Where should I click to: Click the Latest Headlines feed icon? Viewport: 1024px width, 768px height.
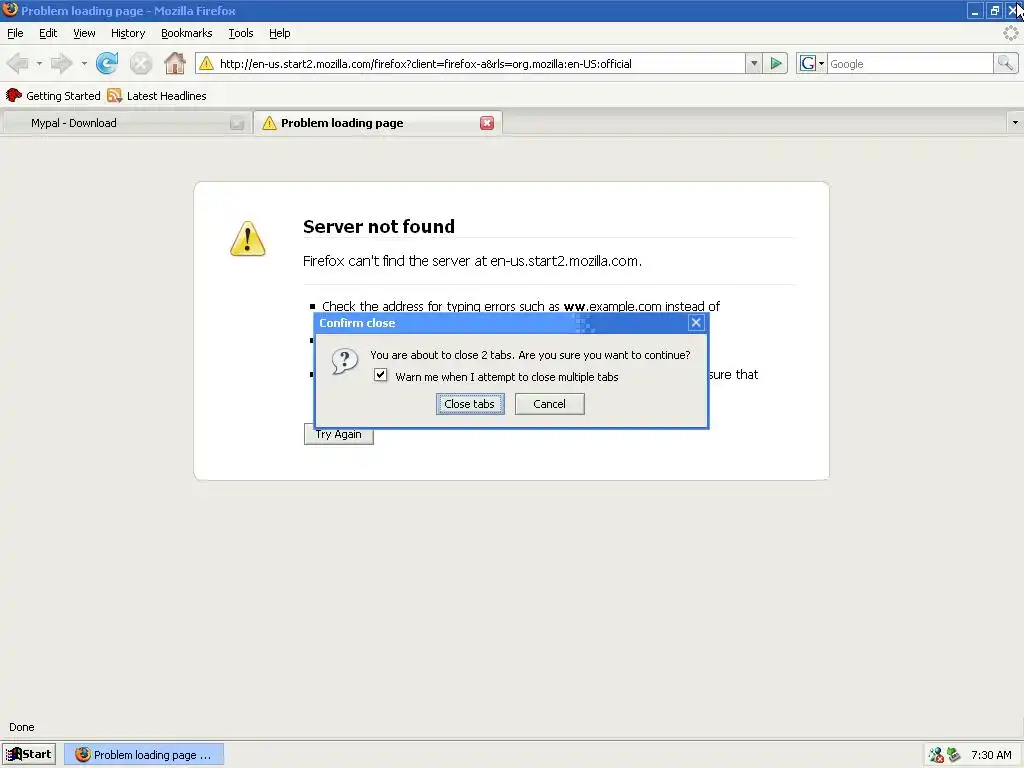114,95
